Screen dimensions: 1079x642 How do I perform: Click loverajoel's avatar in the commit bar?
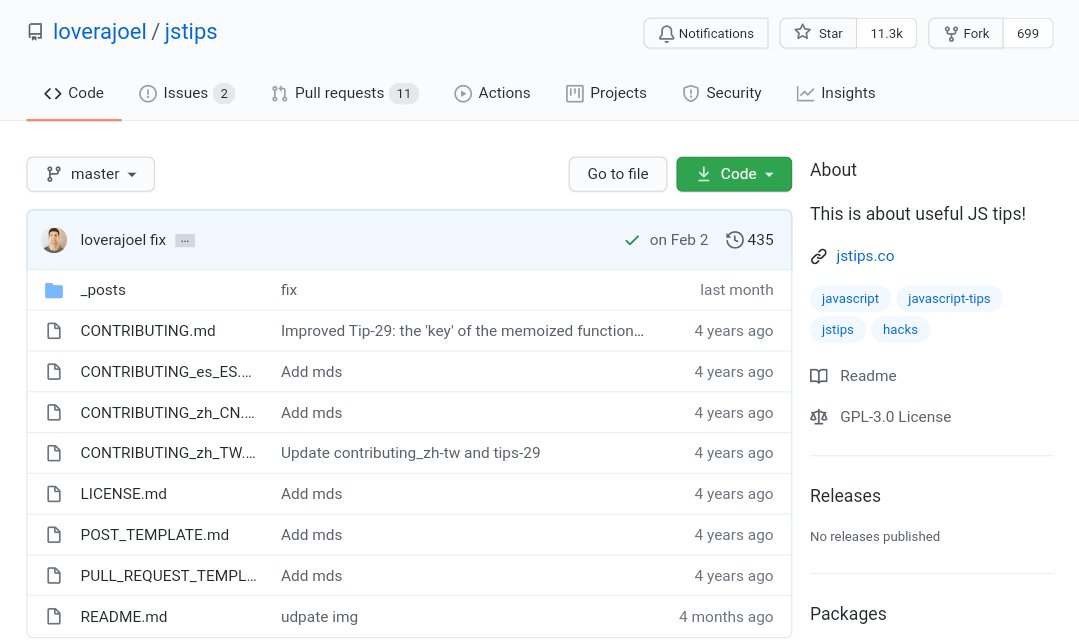[x=54, y=239]
